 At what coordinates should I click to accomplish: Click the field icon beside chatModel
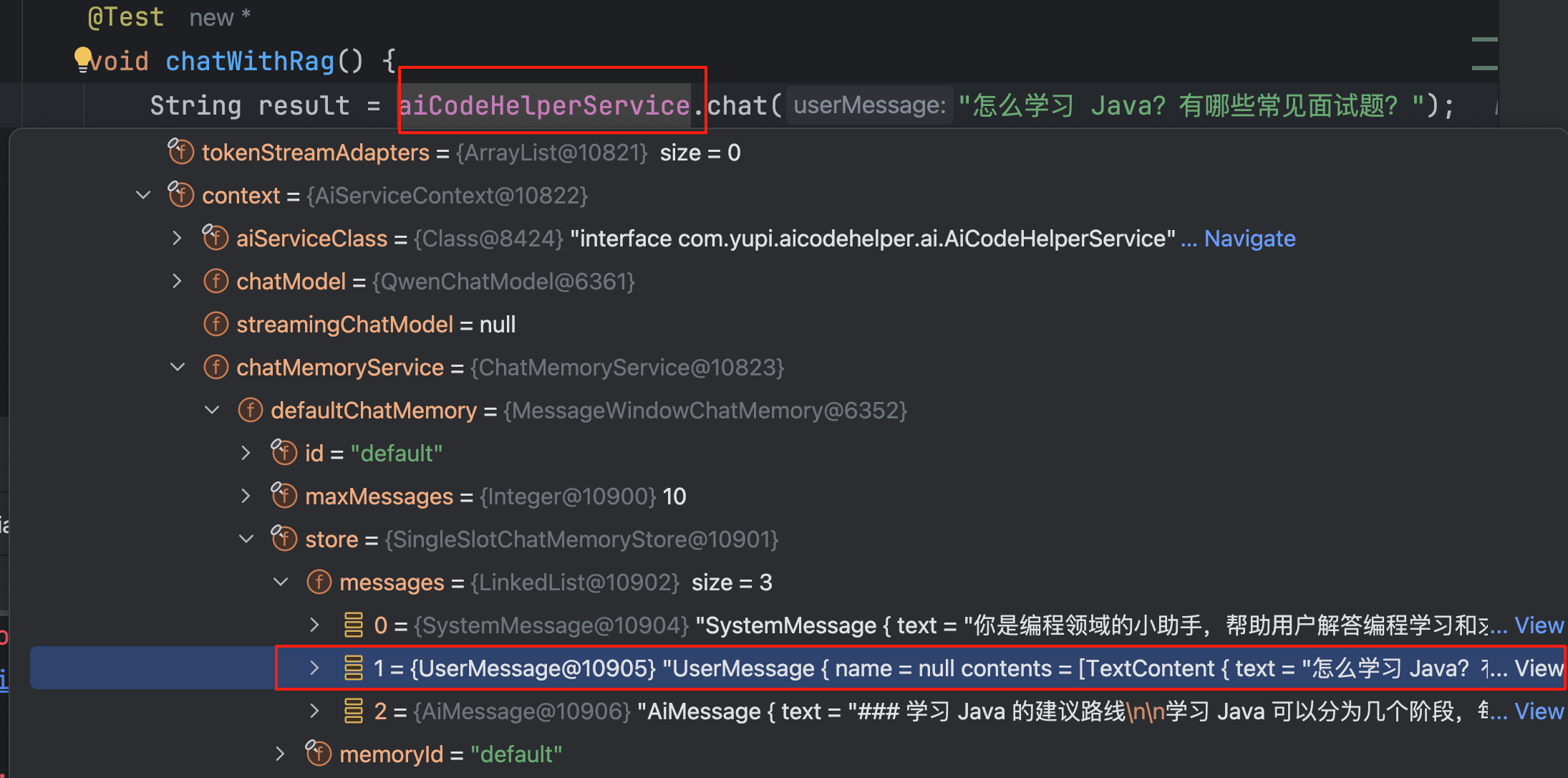(216, 281)
